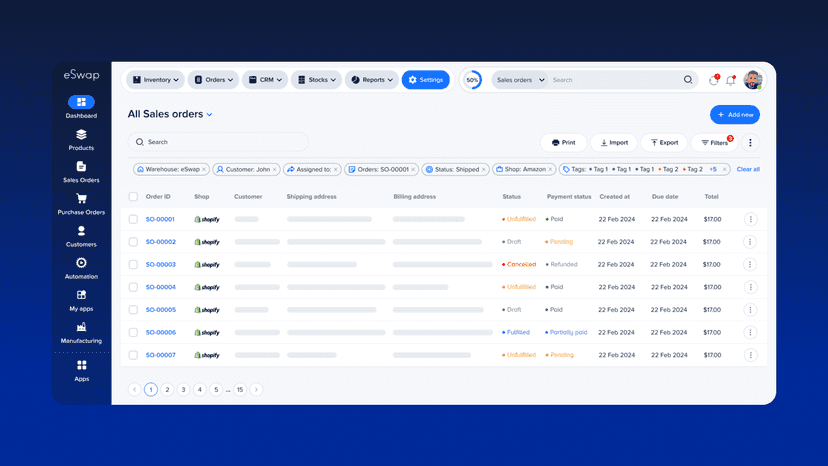
Task: Expand the Stocks menu
Action: coord(316,80)
